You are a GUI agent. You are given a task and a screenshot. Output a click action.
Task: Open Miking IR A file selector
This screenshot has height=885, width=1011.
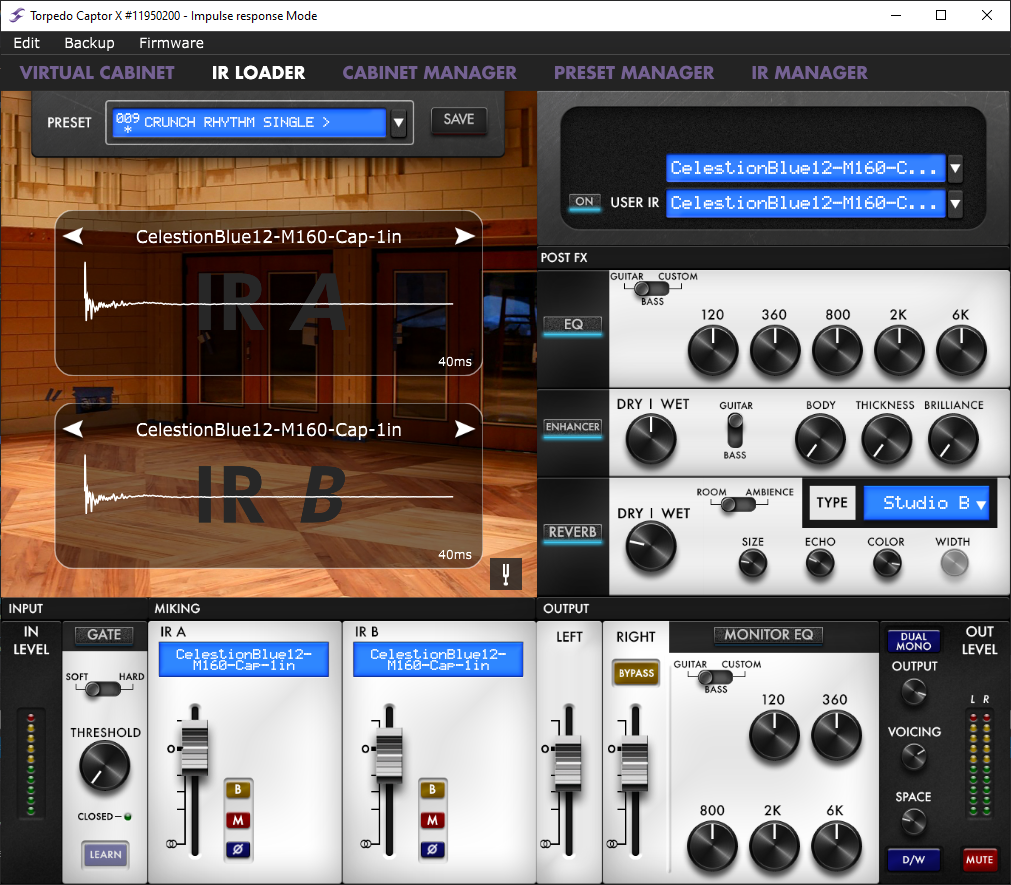point(244,659)
